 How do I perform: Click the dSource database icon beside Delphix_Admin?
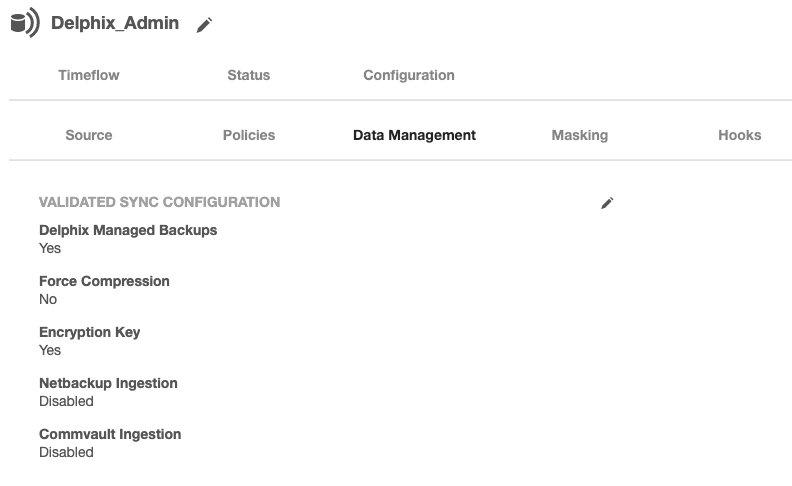(25, 22)
